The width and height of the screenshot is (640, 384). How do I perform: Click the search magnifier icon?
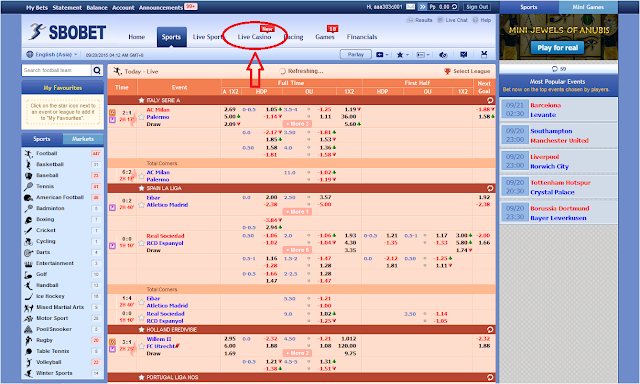pos(97,70)
